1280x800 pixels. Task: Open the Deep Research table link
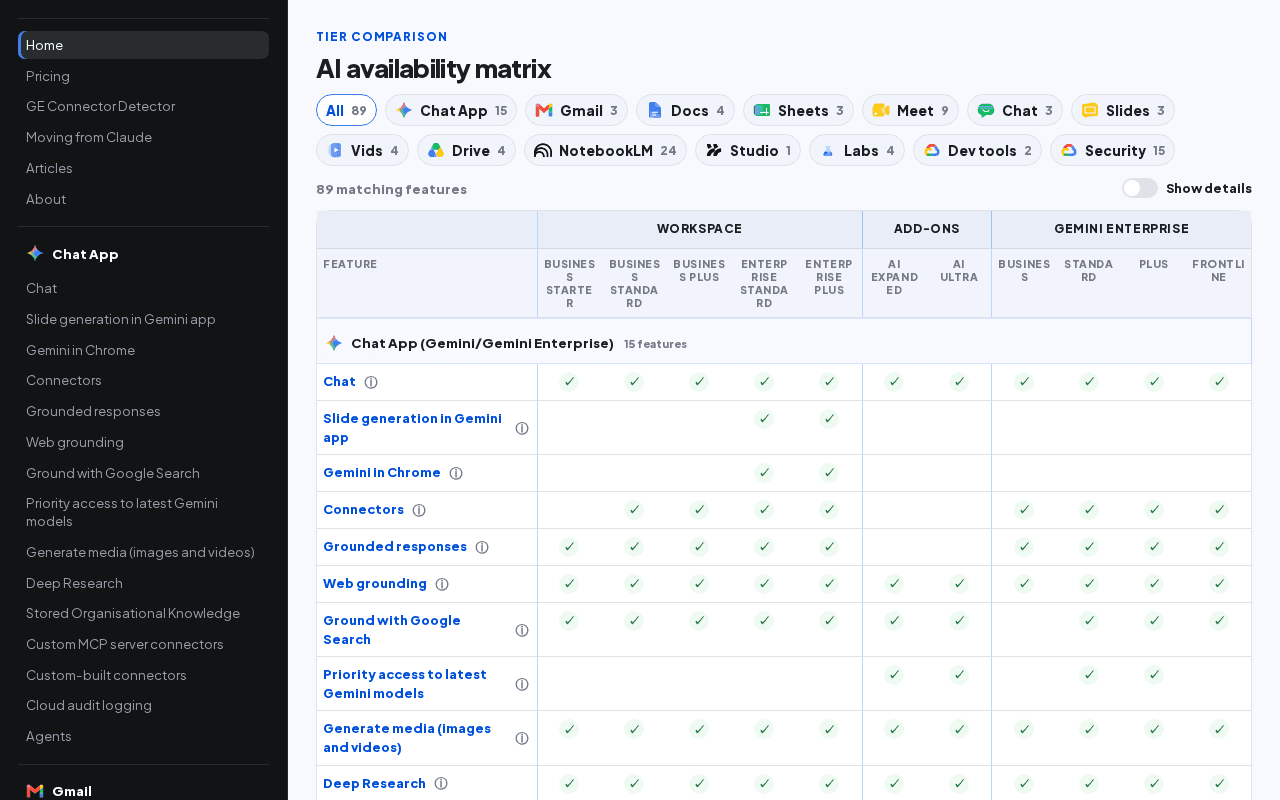click(374, 784)
